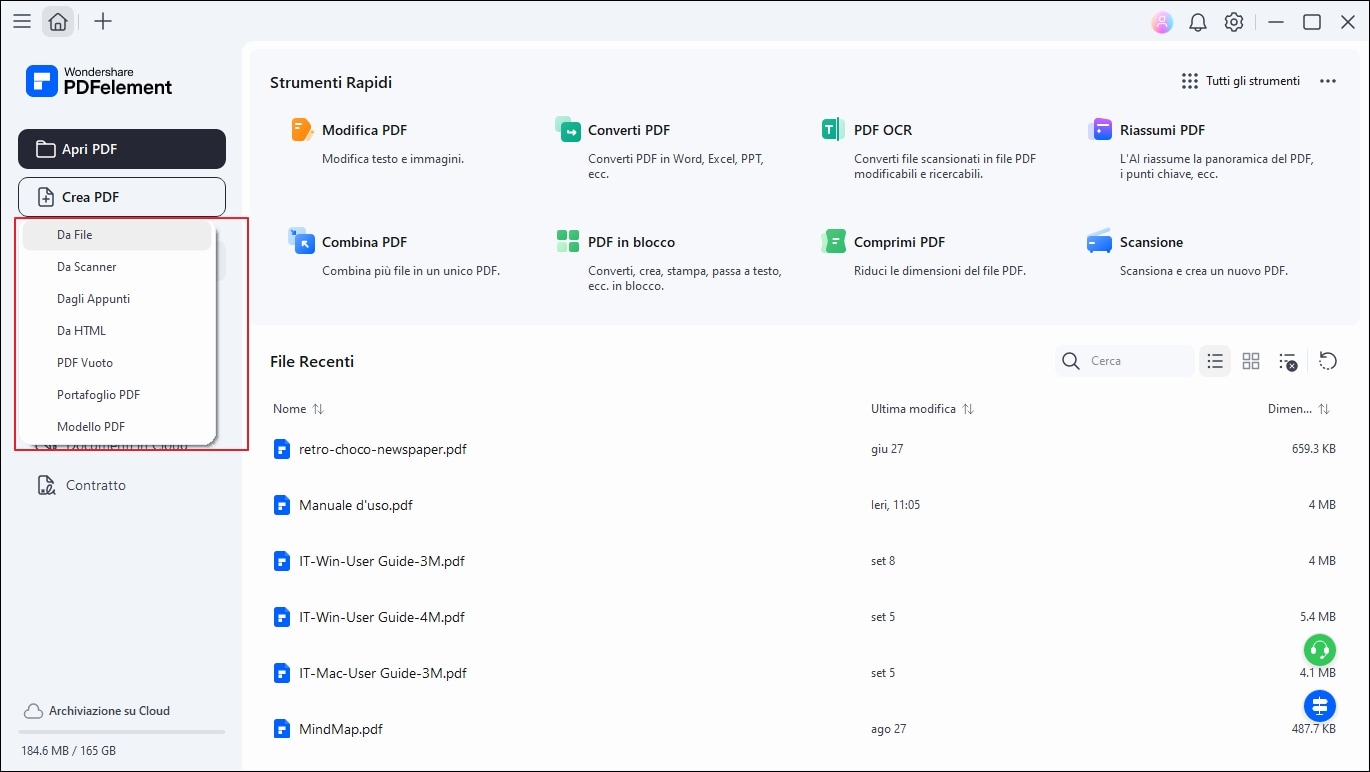This screenshot has height=772, width=1370.
Task: Switch to grid view of recent files
Action: 1251,361
